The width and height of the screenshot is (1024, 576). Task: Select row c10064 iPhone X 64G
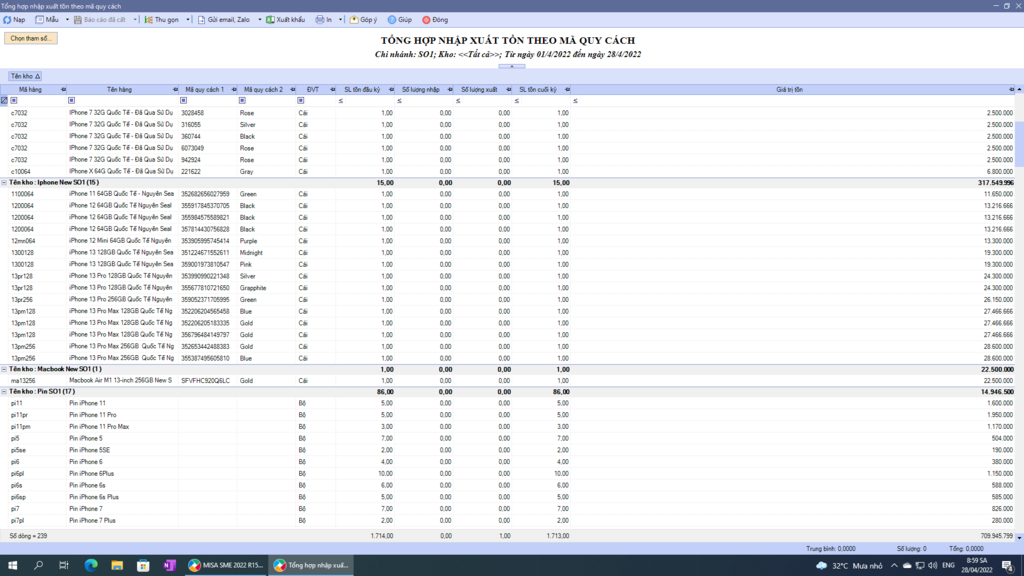[511, 172]
